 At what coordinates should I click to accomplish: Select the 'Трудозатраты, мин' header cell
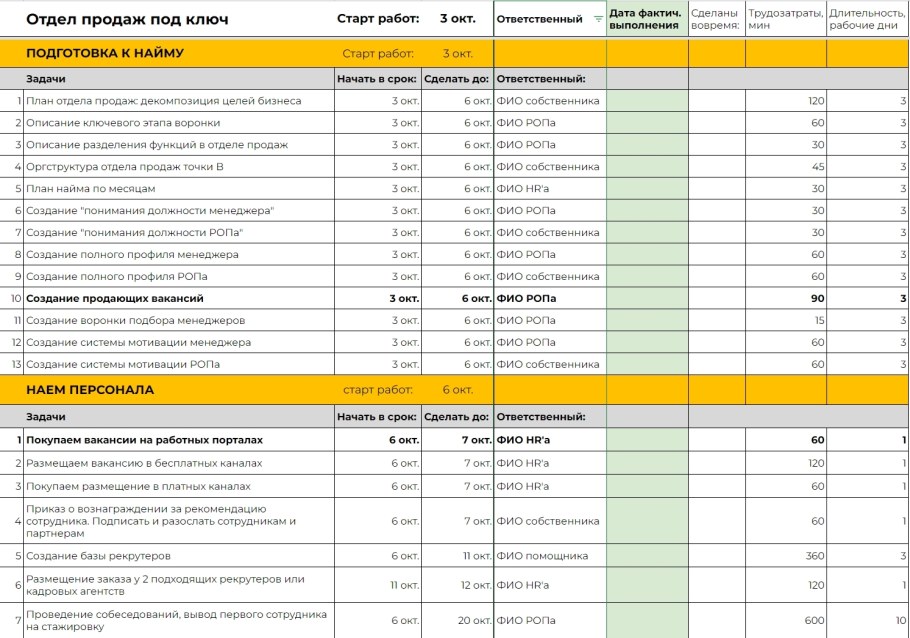785,19
